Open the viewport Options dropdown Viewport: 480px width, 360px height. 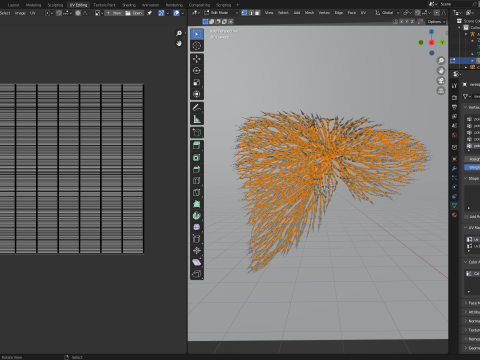pos(436,22)
